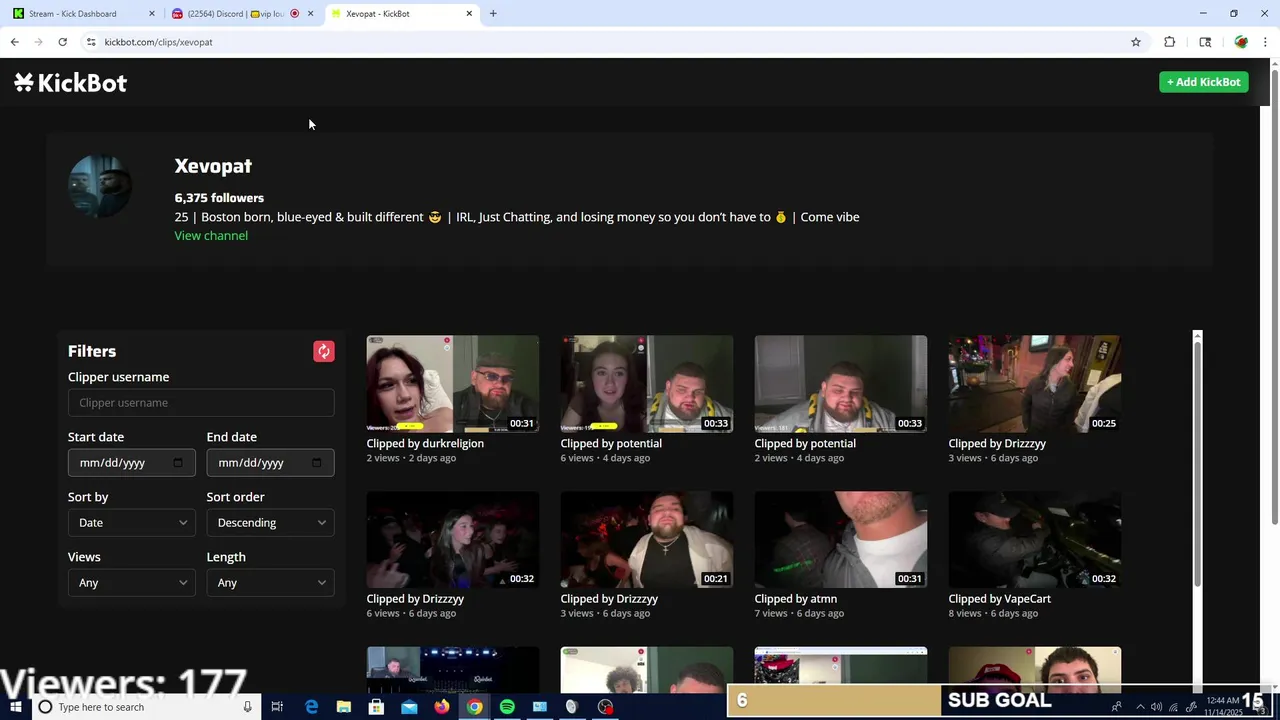
Task: View site information icon in address bar
Action: click(x=91, y=42)
